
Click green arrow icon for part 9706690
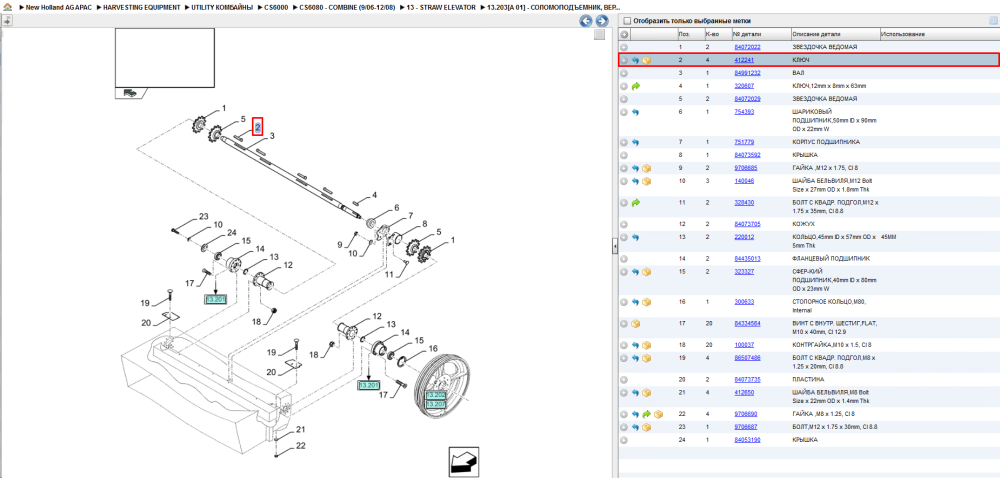point(647,414)
